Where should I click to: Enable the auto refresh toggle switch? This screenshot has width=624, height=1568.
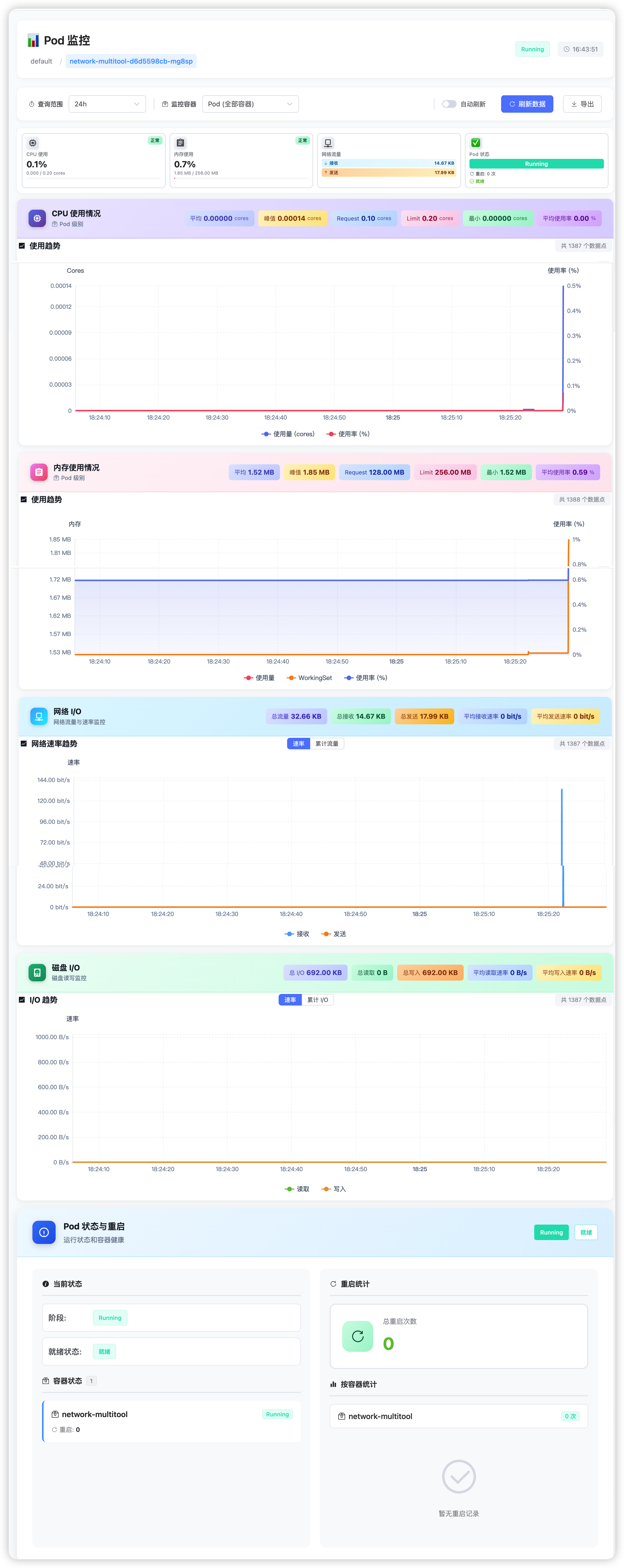449,104
